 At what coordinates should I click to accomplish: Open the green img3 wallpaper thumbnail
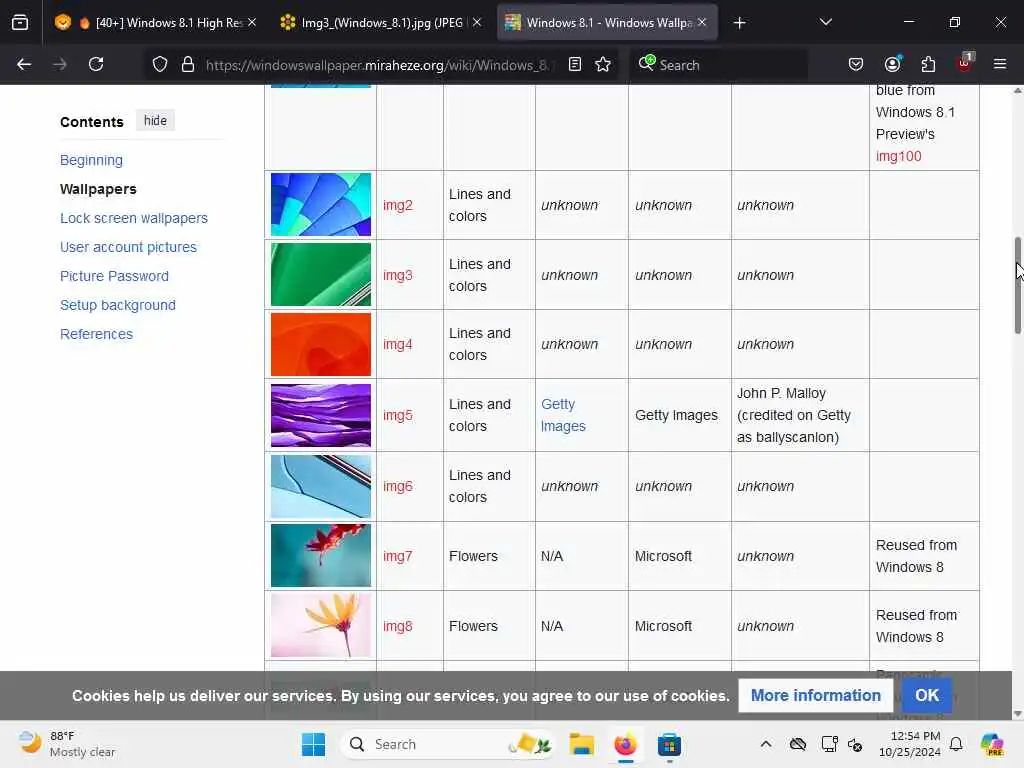(x=321, y=274)
